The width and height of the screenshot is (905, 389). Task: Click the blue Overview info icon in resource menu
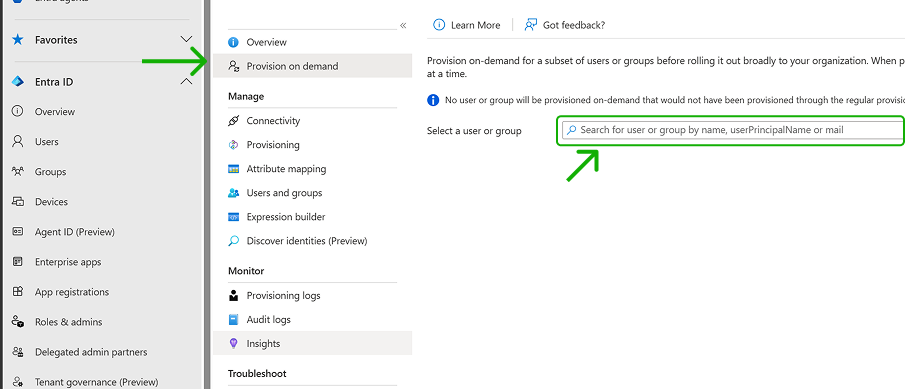[x=233, y=42]
